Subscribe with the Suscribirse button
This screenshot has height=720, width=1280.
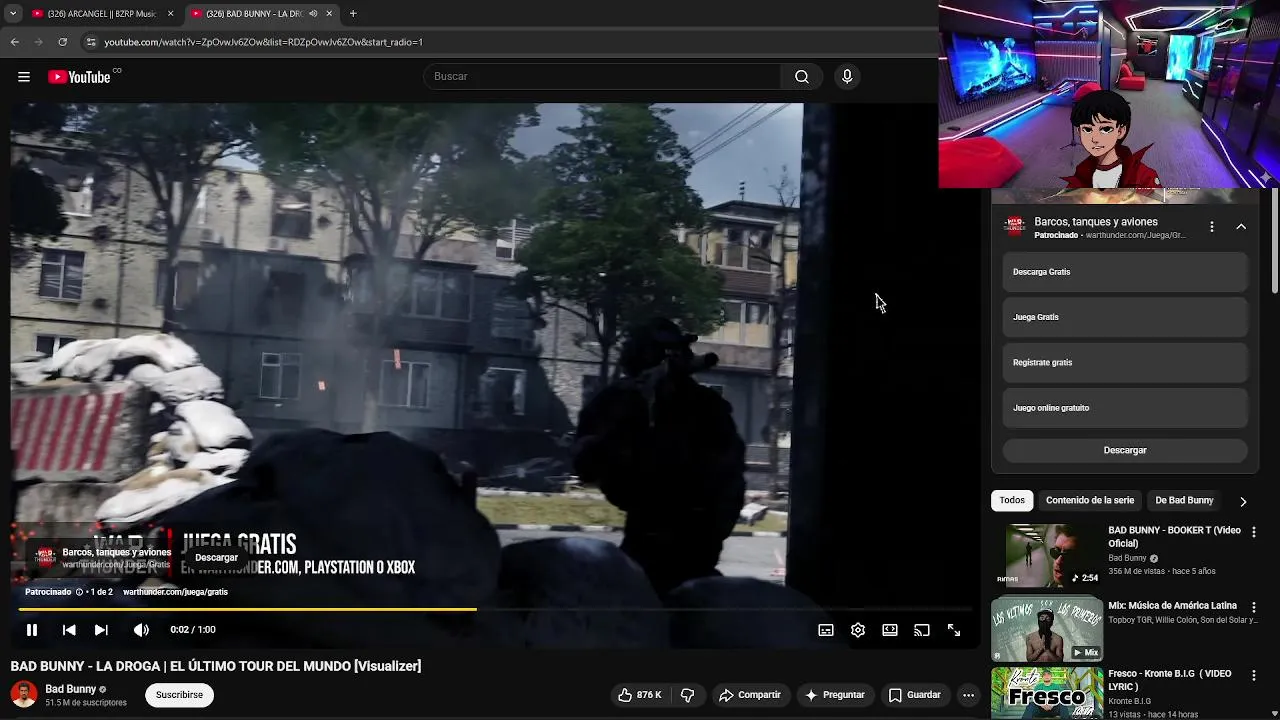coord(179,695)
